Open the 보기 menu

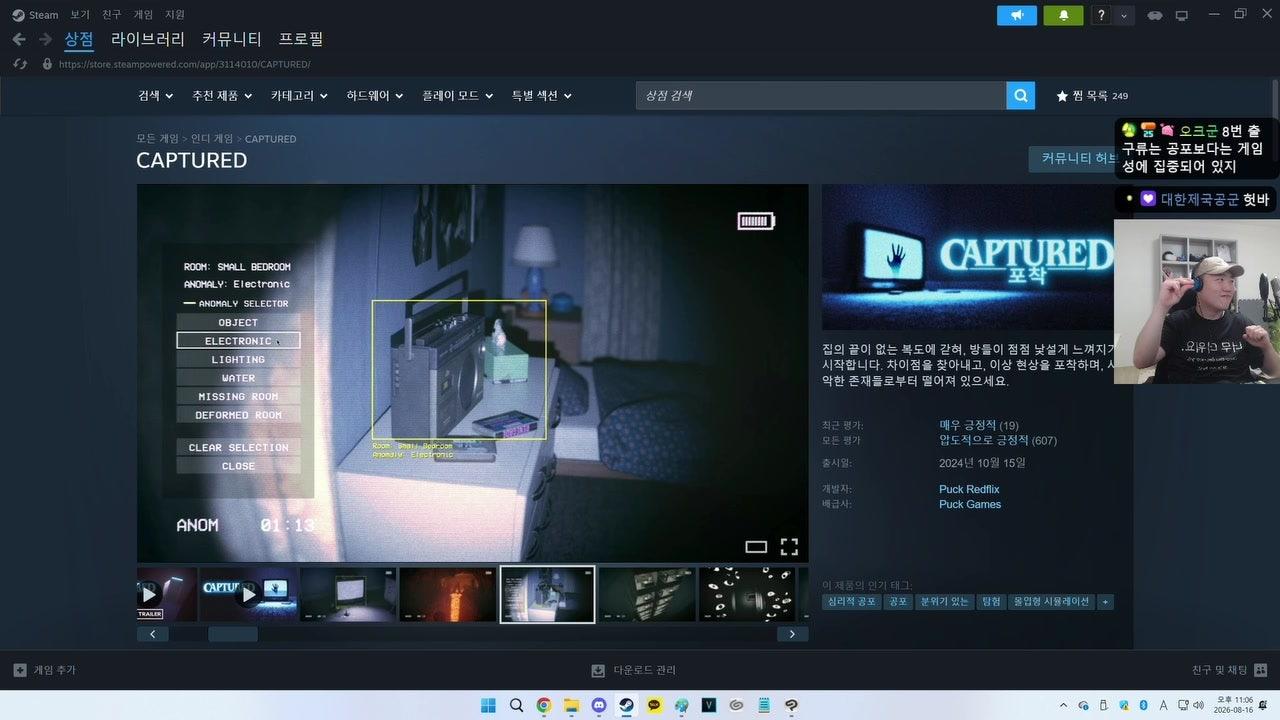(x=80, y=15)
